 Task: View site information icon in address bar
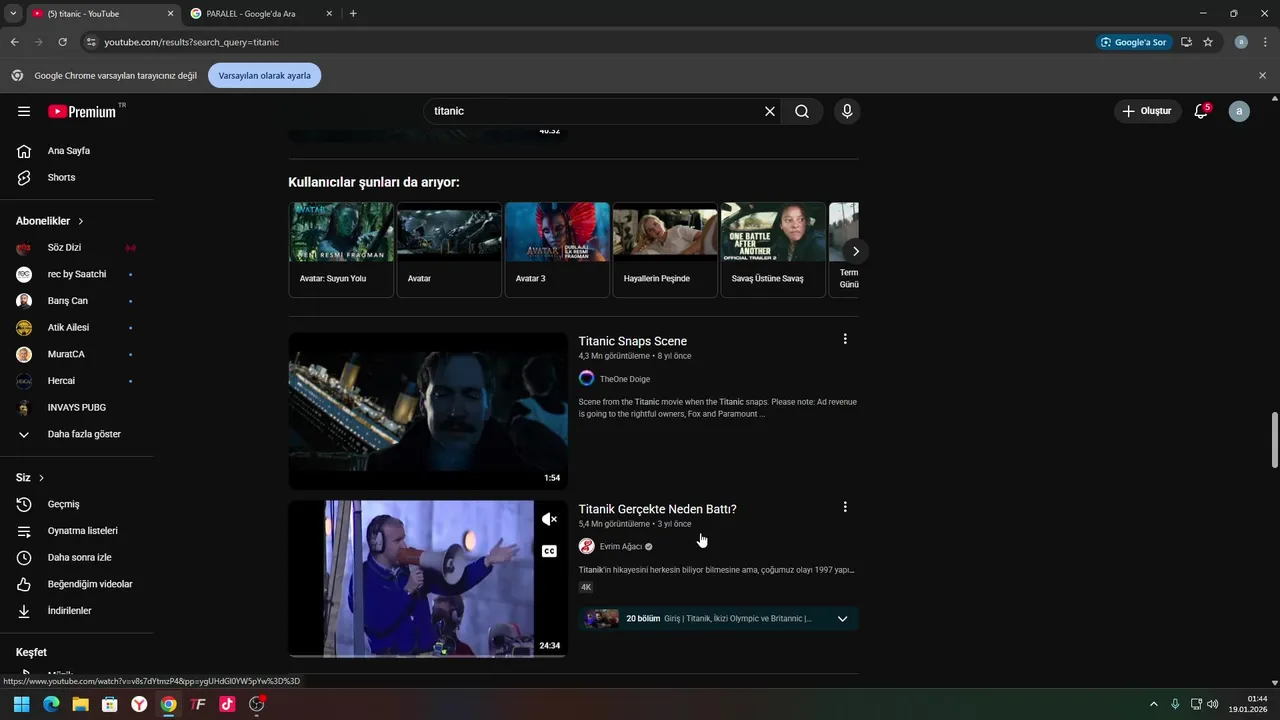point(91,42)
